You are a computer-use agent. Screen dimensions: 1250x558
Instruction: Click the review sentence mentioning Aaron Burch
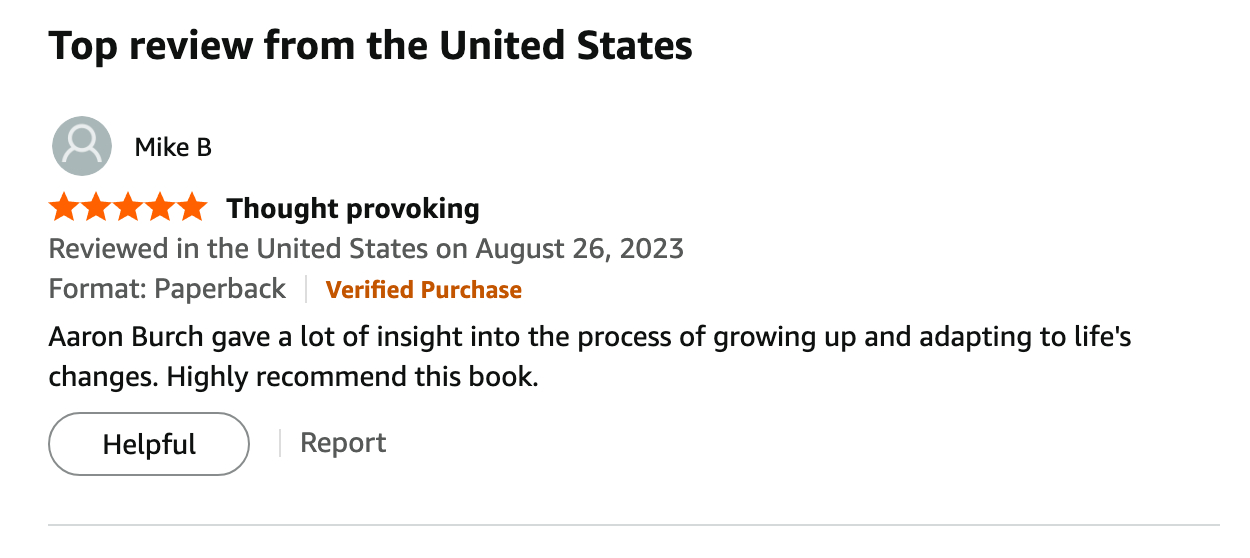(590, 337)
